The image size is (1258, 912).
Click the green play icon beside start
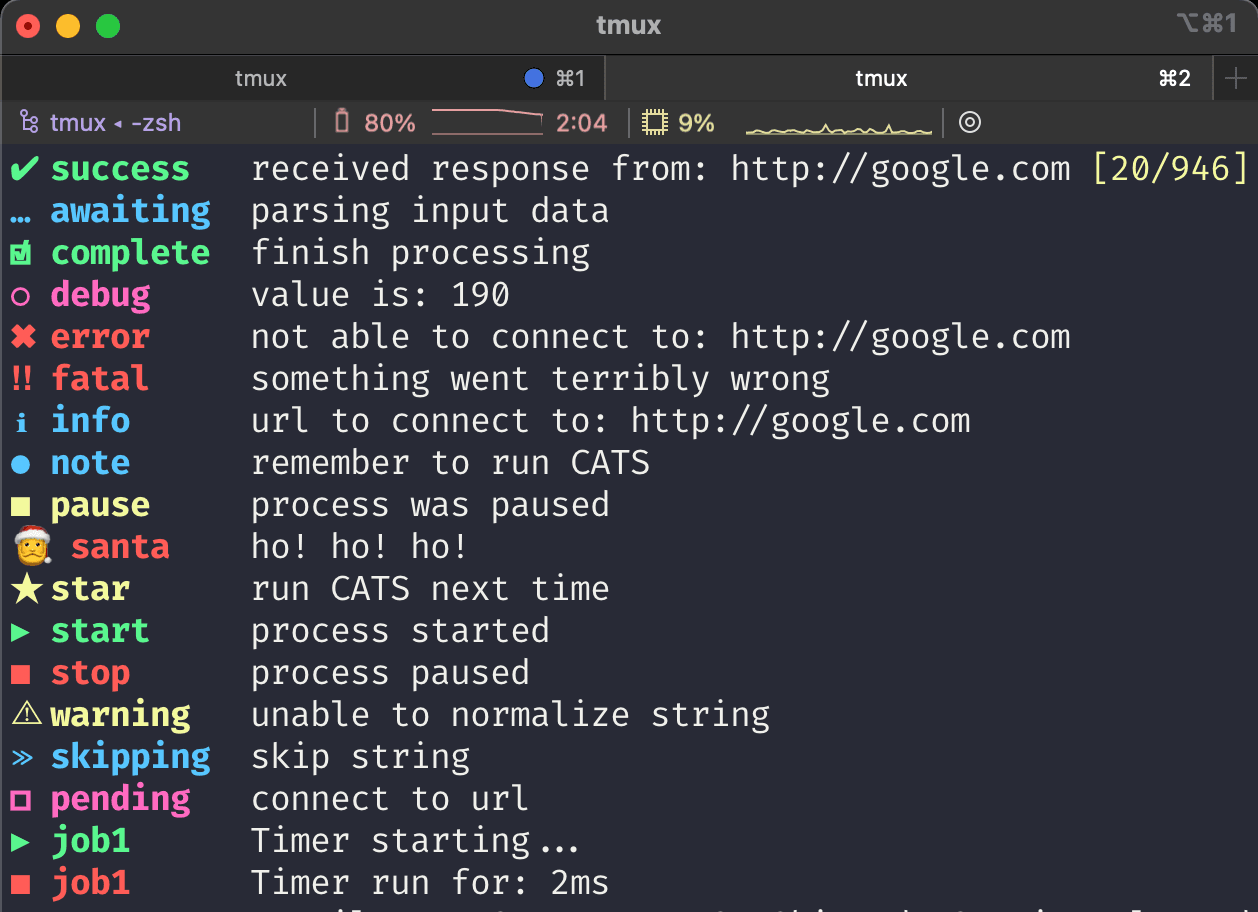(21, 631)
